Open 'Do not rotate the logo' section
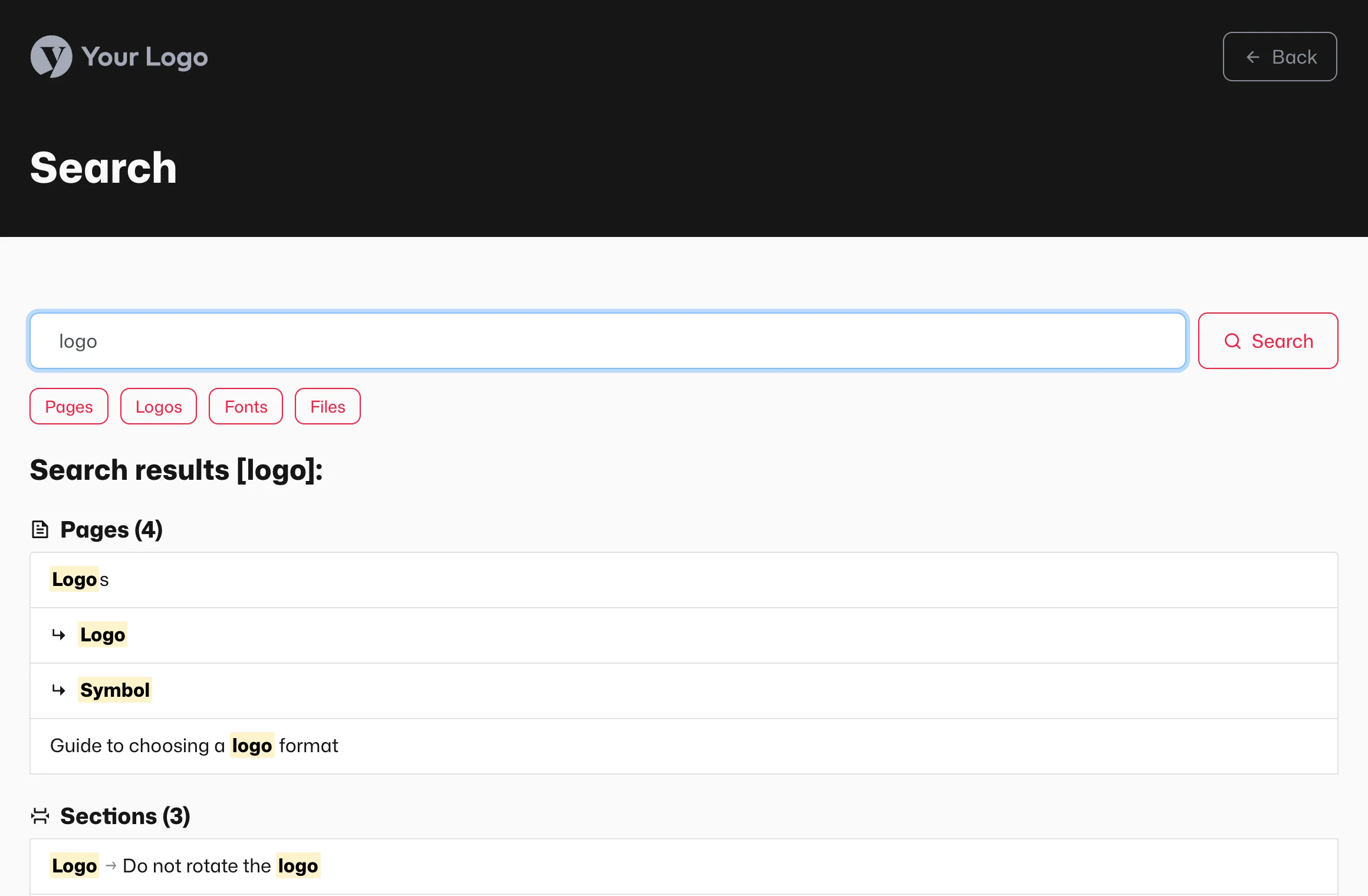The image size is (1368, 896). tap(684, 867)
